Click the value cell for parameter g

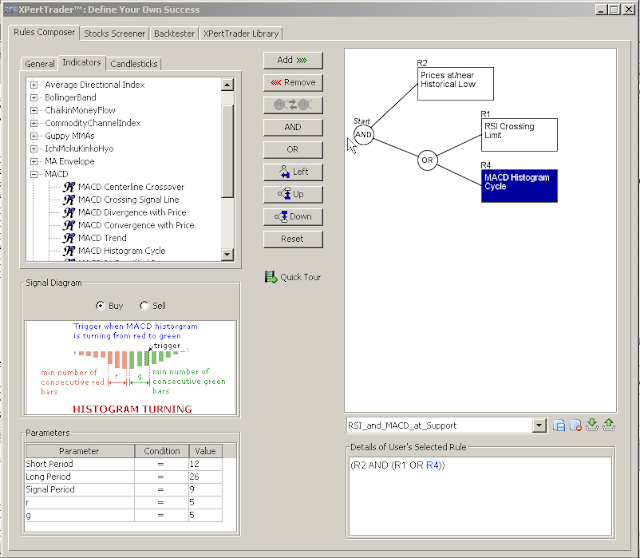[x=205, y=515]
